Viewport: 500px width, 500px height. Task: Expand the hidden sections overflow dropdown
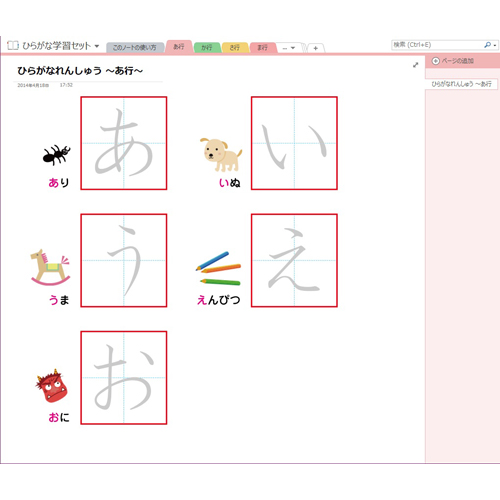coord(289,48)
